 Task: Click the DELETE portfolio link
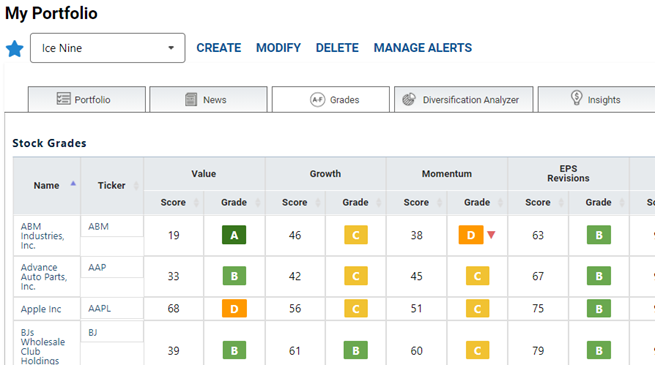(337, 48)
